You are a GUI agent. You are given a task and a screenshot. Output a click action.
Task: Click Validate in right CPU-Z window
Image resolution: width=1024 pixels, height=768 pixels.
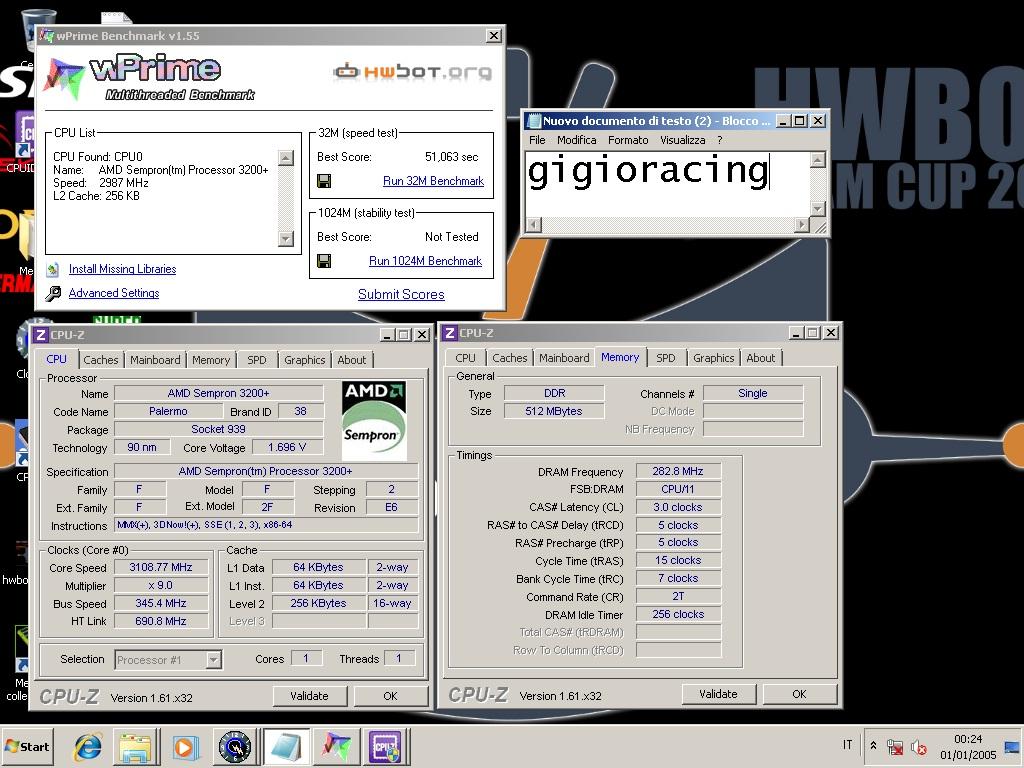718,694
